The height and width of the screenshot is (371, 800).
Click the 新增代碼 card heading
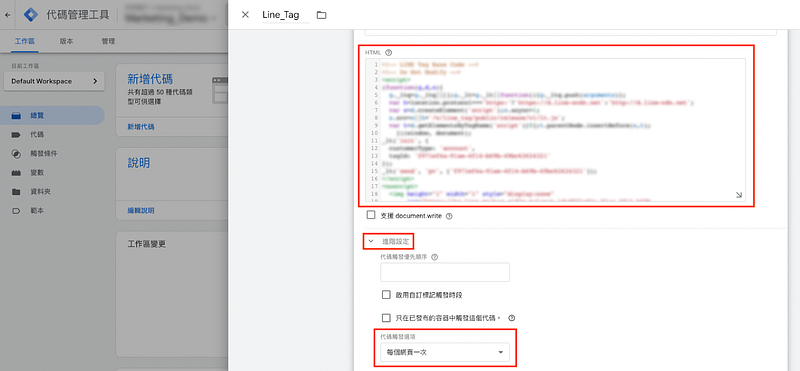click(150, 79)
